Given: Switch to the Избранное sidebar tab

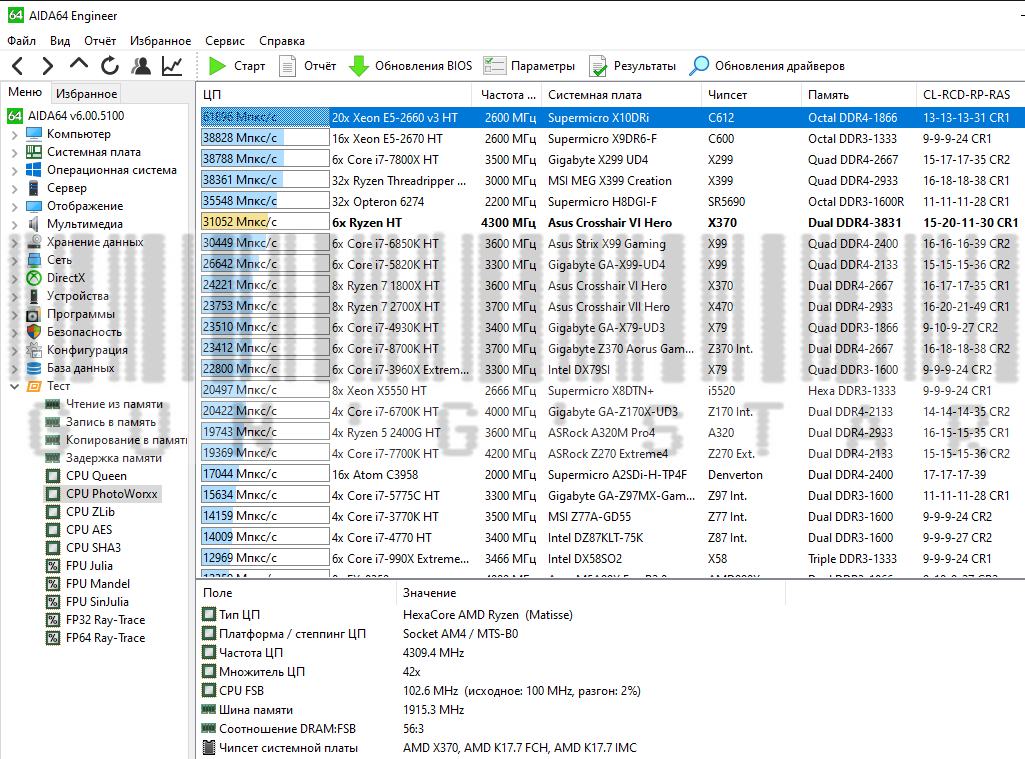Looking at the screenshot, I should tap(86, 93).
